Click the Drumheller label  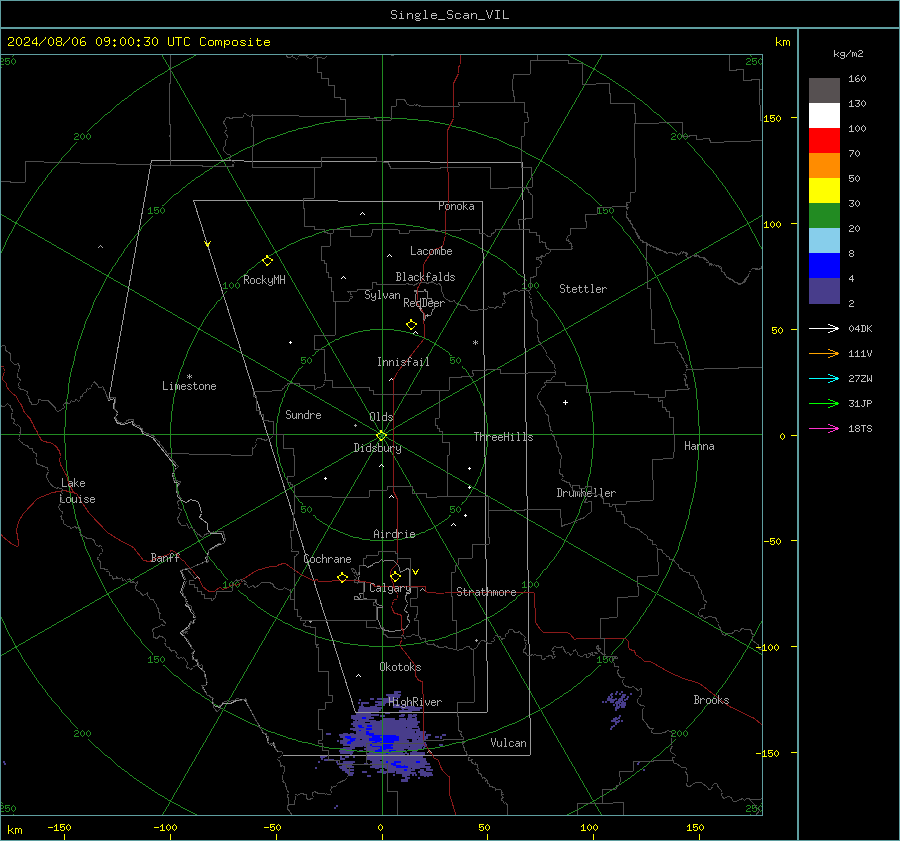586,493
